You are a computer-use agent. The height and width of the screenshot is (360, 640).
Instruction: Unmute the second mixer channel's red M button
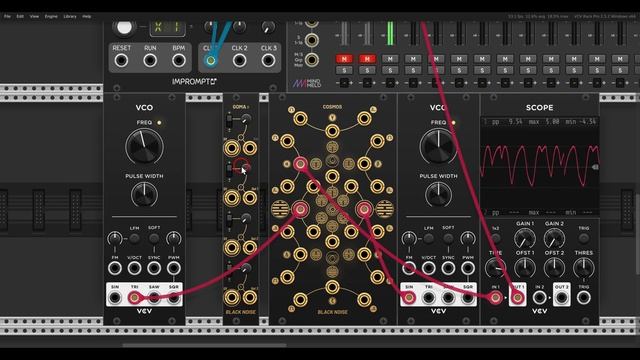(367, 59)
